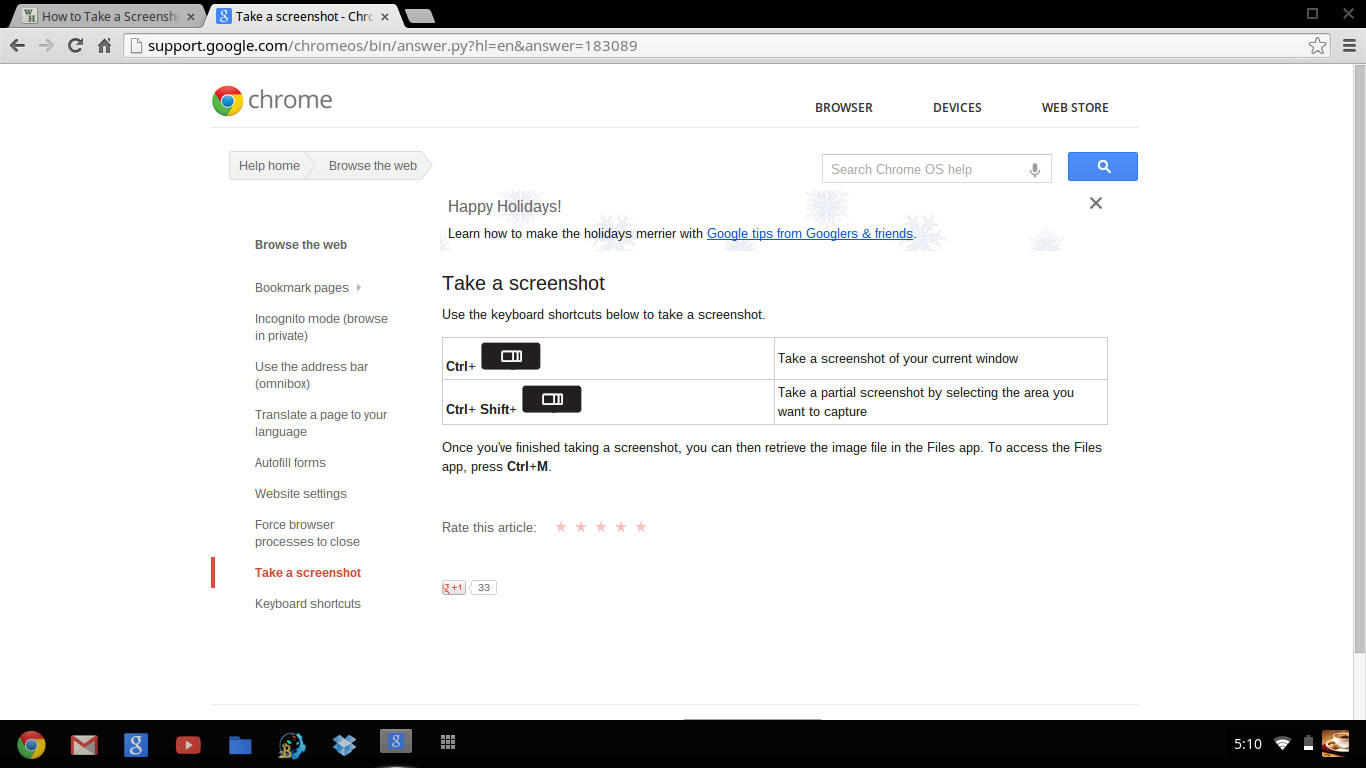The image size is (1366, 768).
Task: Click the Google +1 button
Action: coord(454,587)
